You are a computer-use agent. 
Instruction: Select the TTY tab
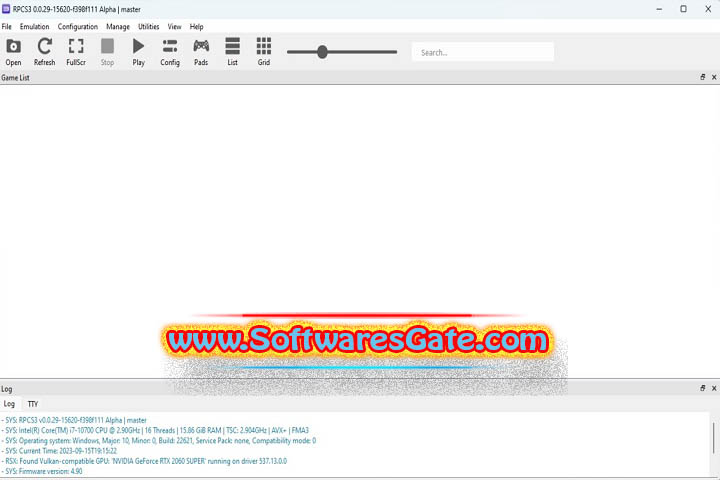tap(33, 404)
